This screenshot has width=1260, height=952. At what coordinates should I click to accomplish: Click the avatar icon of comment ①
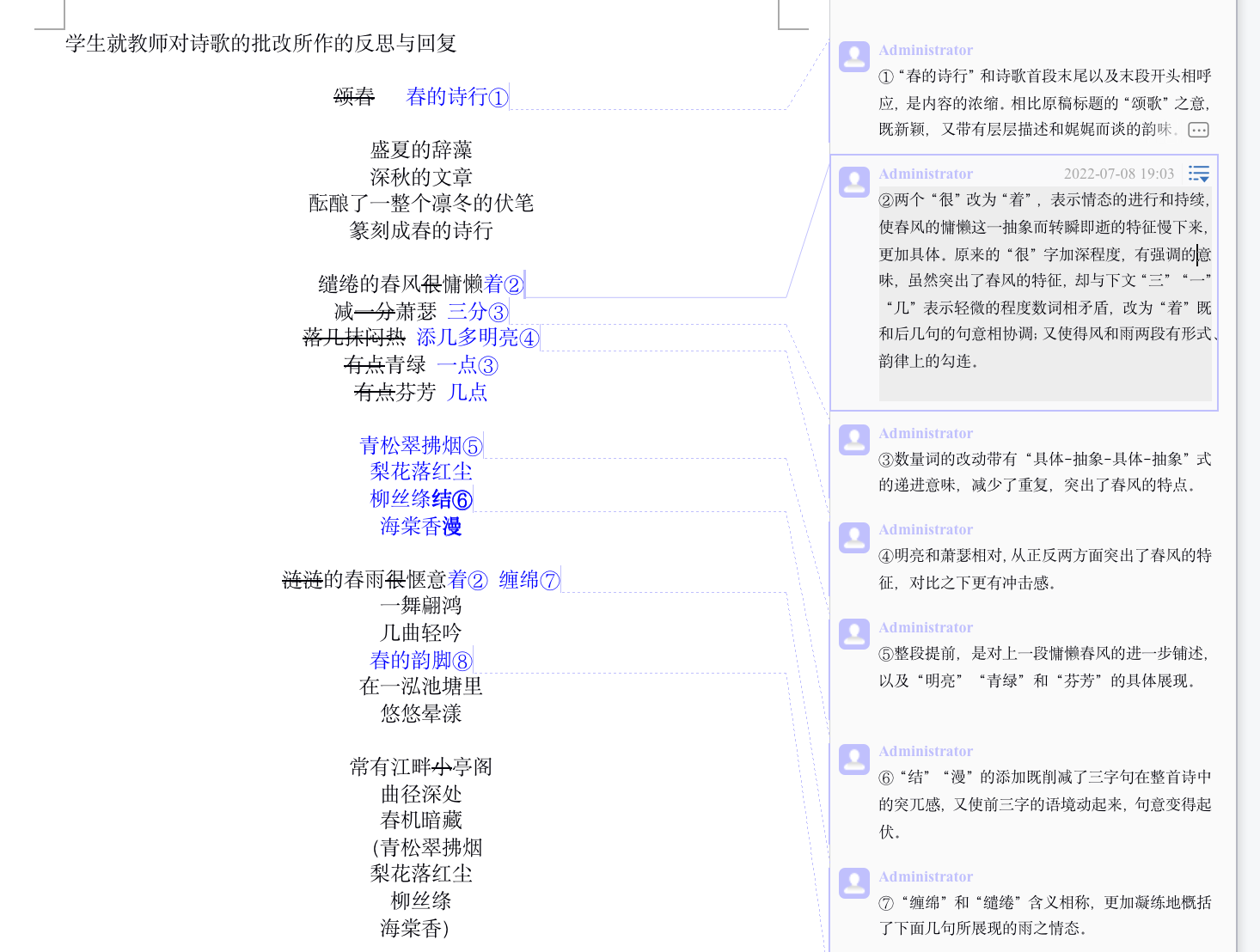point(854,58)
